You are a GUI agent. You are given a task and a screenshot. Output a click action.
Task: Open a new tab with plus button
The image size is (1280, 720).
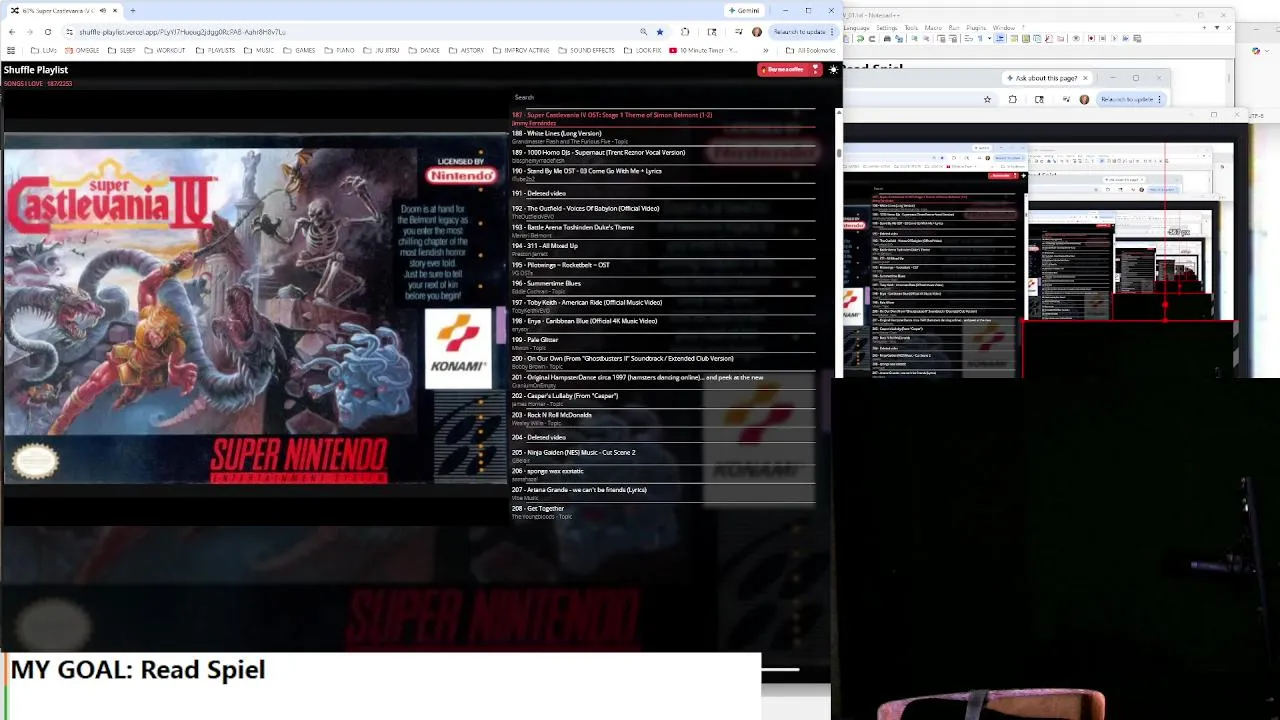click(x=132, y=10)
